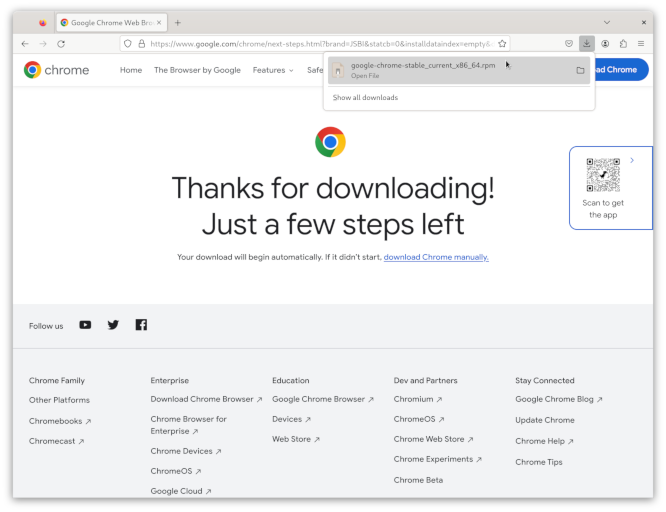The width and height of the screenshot is (666, 512).
Task: Open the Home navigation item
Action: tap(131, 70)
